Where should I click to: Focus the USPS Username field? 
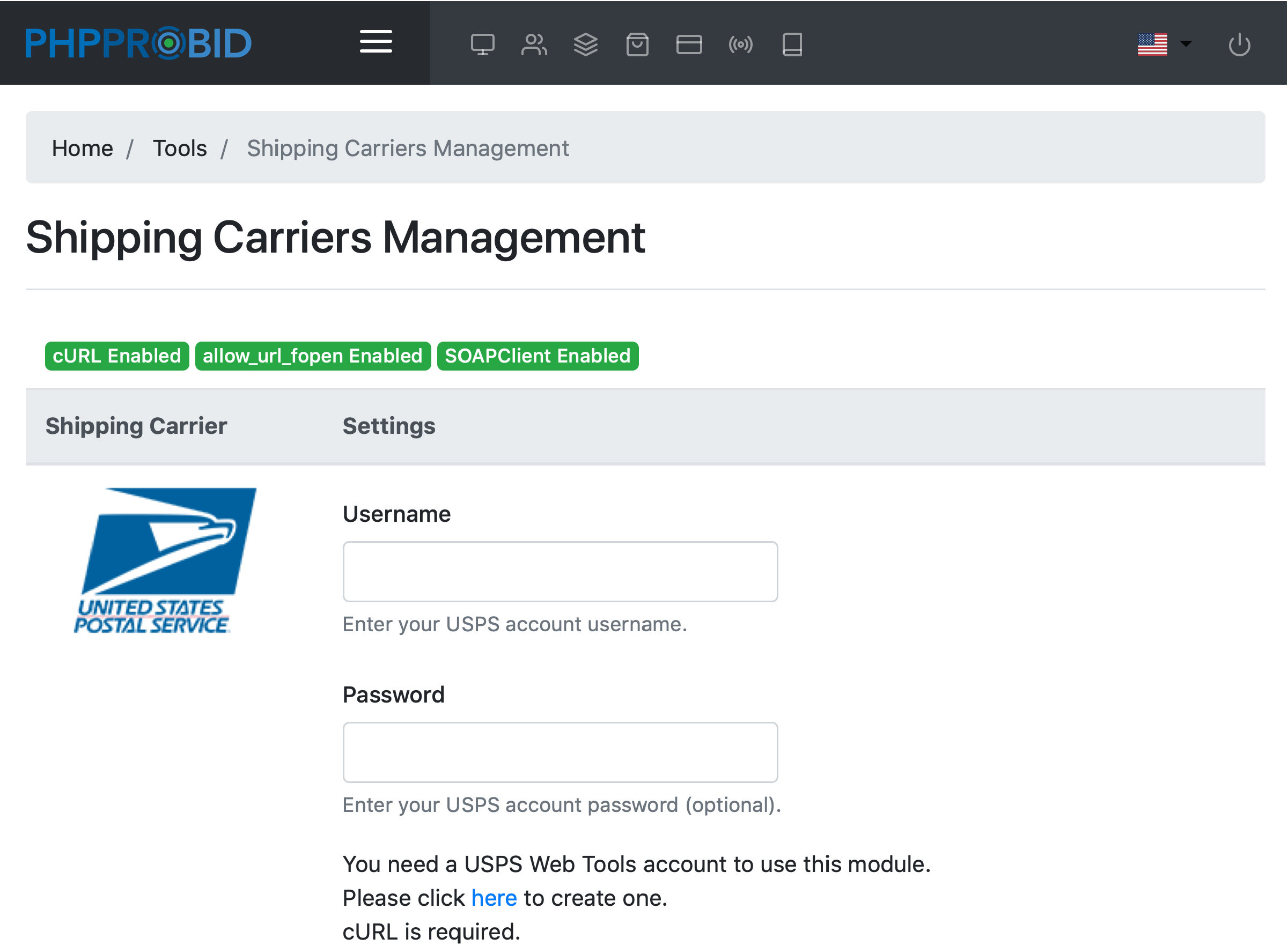pyautogui.click(x=560, y=572)
